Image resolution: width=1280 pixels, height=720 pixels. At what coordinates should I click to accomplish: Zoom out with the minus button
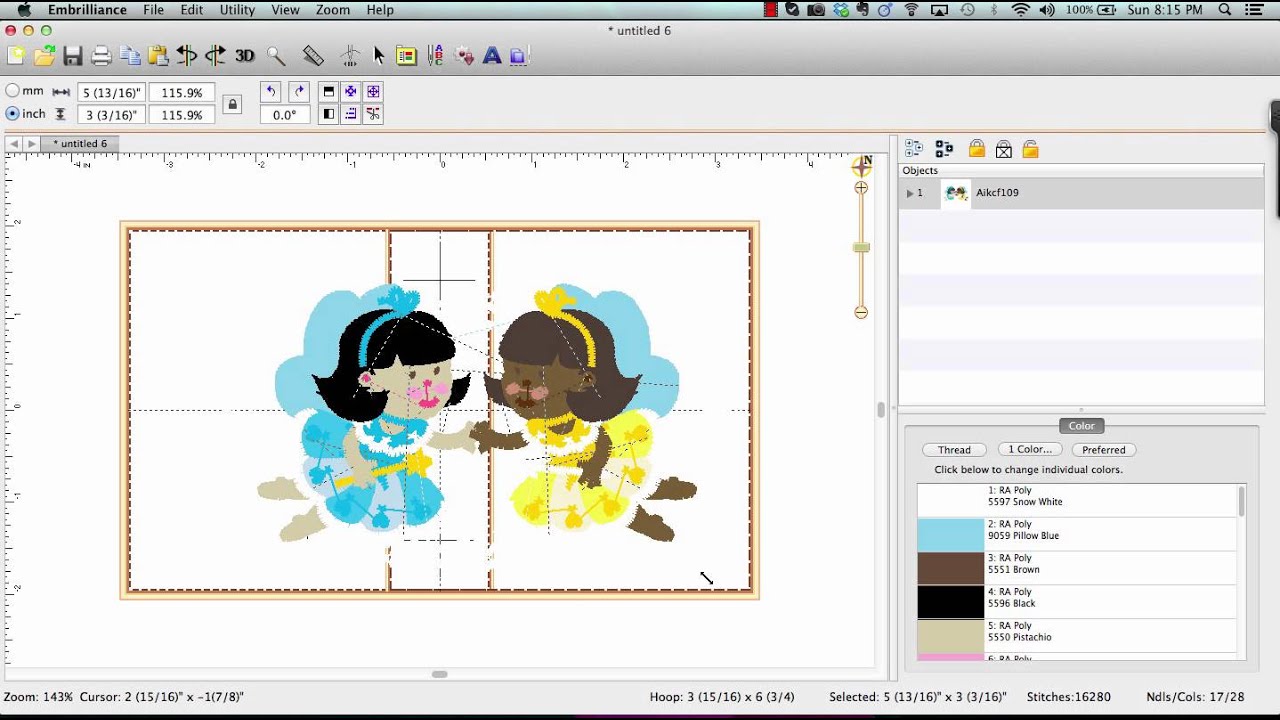[861, 312]
